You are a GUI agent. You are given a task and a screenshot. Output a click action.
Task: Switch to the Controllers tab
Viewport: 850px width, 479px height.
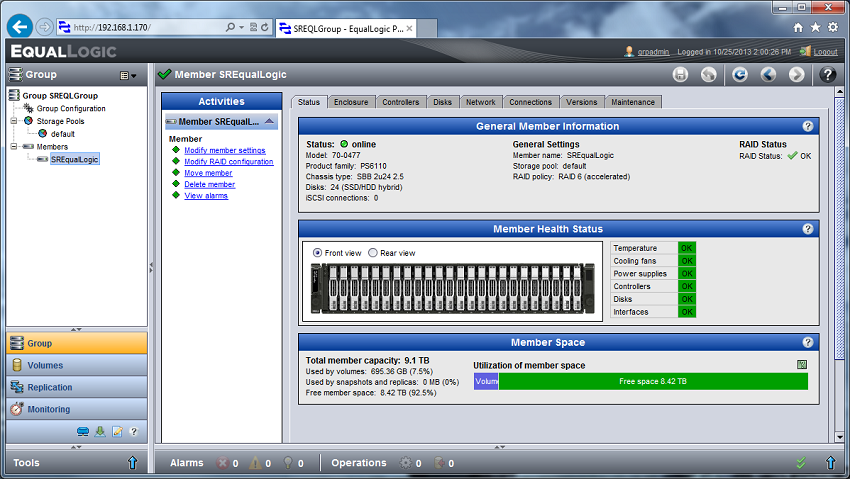[x=401, y=102]
